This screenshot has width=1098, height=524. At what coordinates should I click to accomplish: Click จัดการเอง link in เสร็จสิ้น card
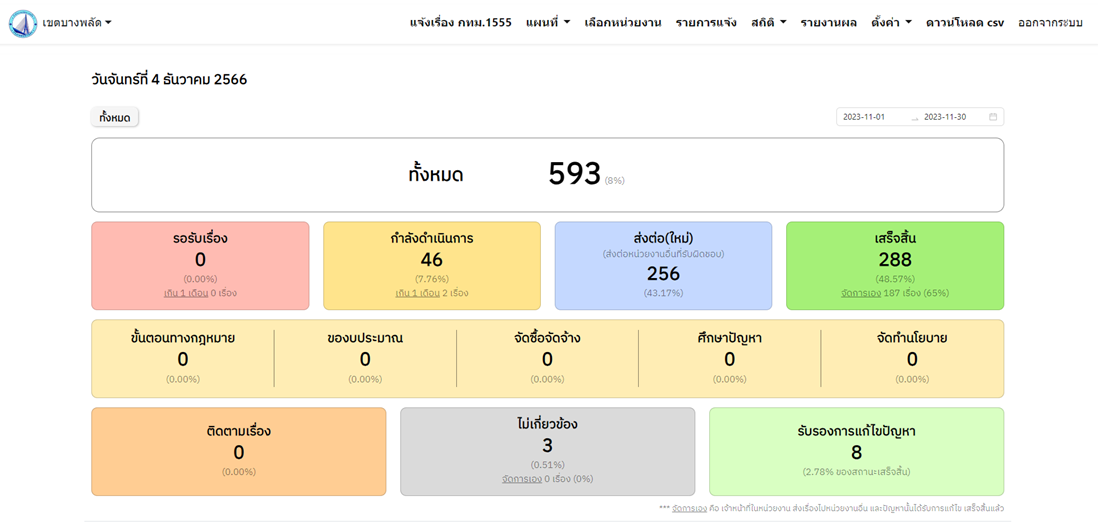point(861,294)
